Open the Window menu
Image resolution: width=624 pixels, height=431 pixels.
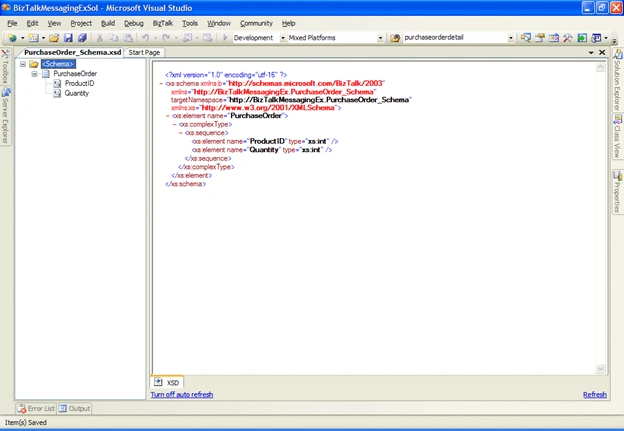pos(219,23)
